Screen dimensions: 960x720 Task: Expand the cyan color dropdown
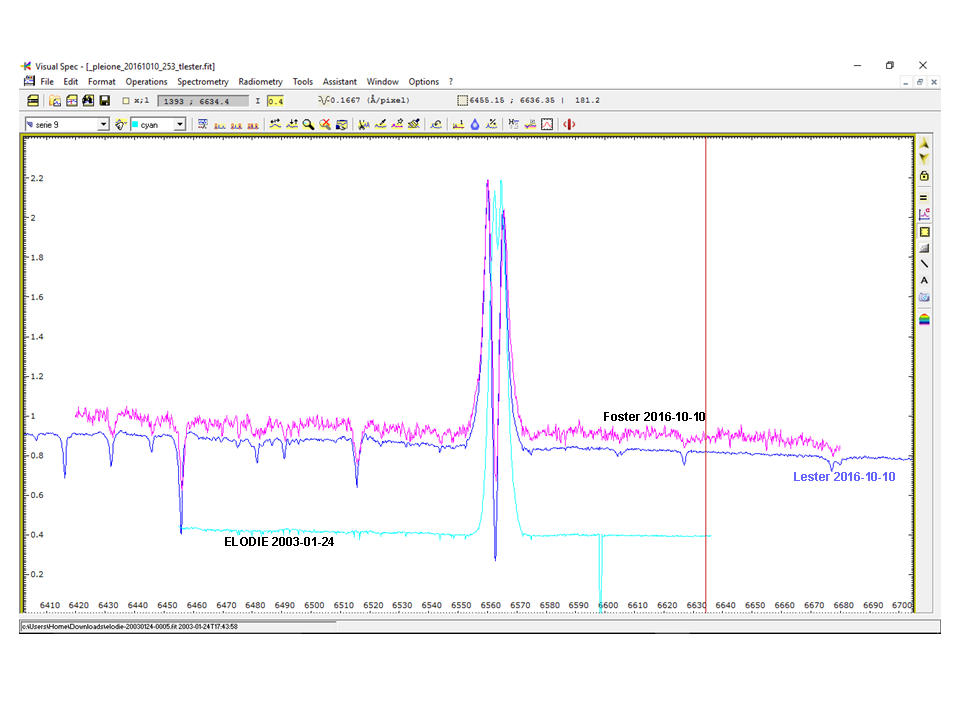180,124
